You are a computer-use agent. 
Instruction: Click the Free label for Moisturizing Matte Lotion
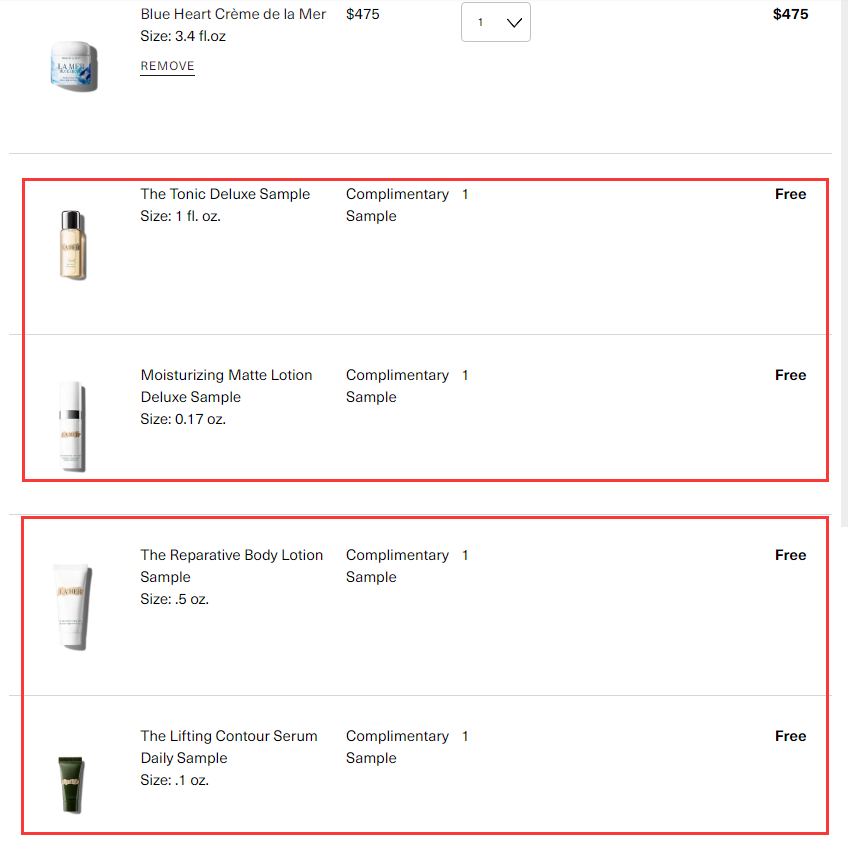click(x=790, y=375)
